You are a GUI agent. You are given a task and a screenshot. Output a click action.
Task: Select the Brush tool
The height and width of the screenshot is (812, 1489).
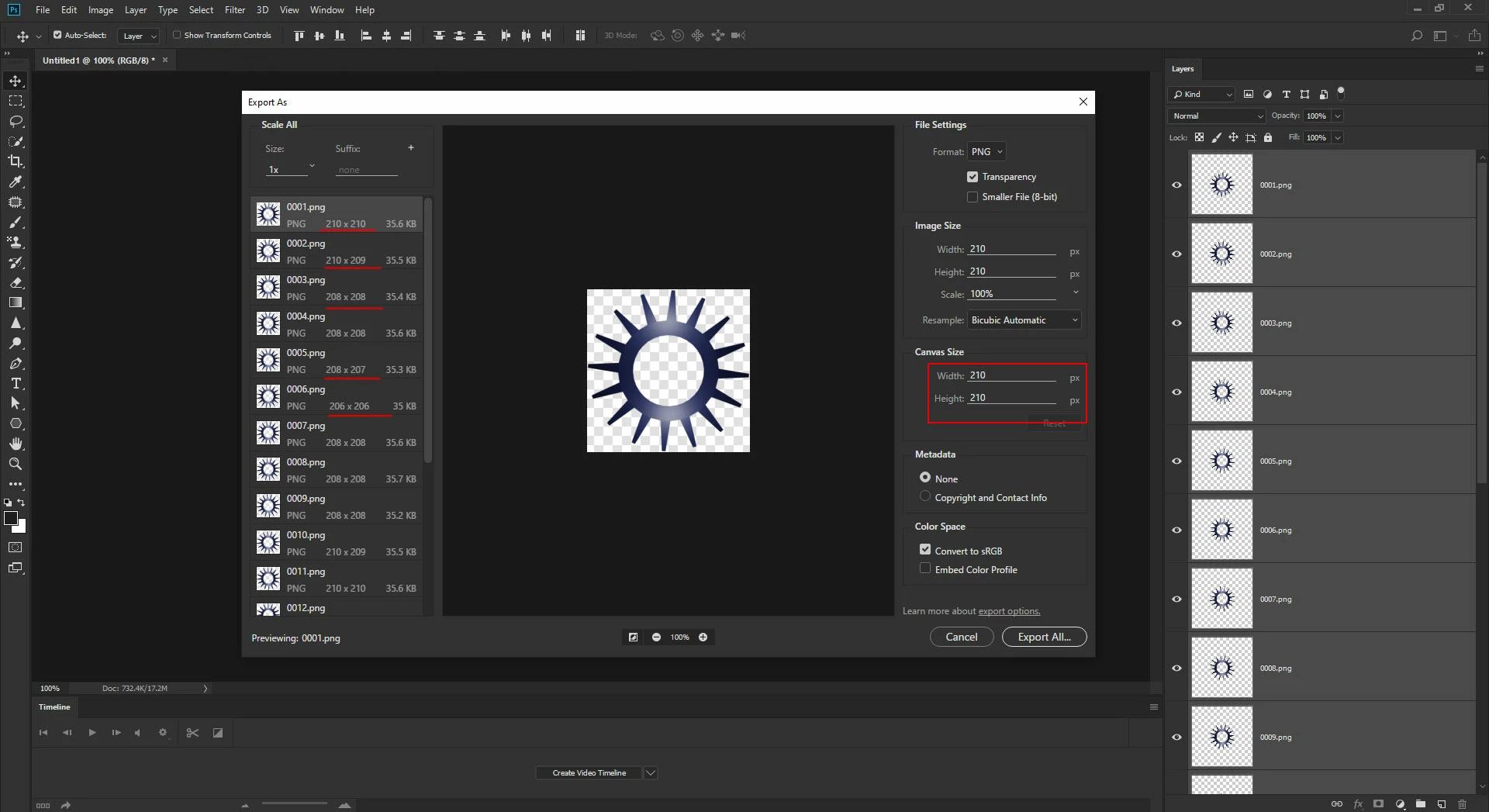pos(16,222)
